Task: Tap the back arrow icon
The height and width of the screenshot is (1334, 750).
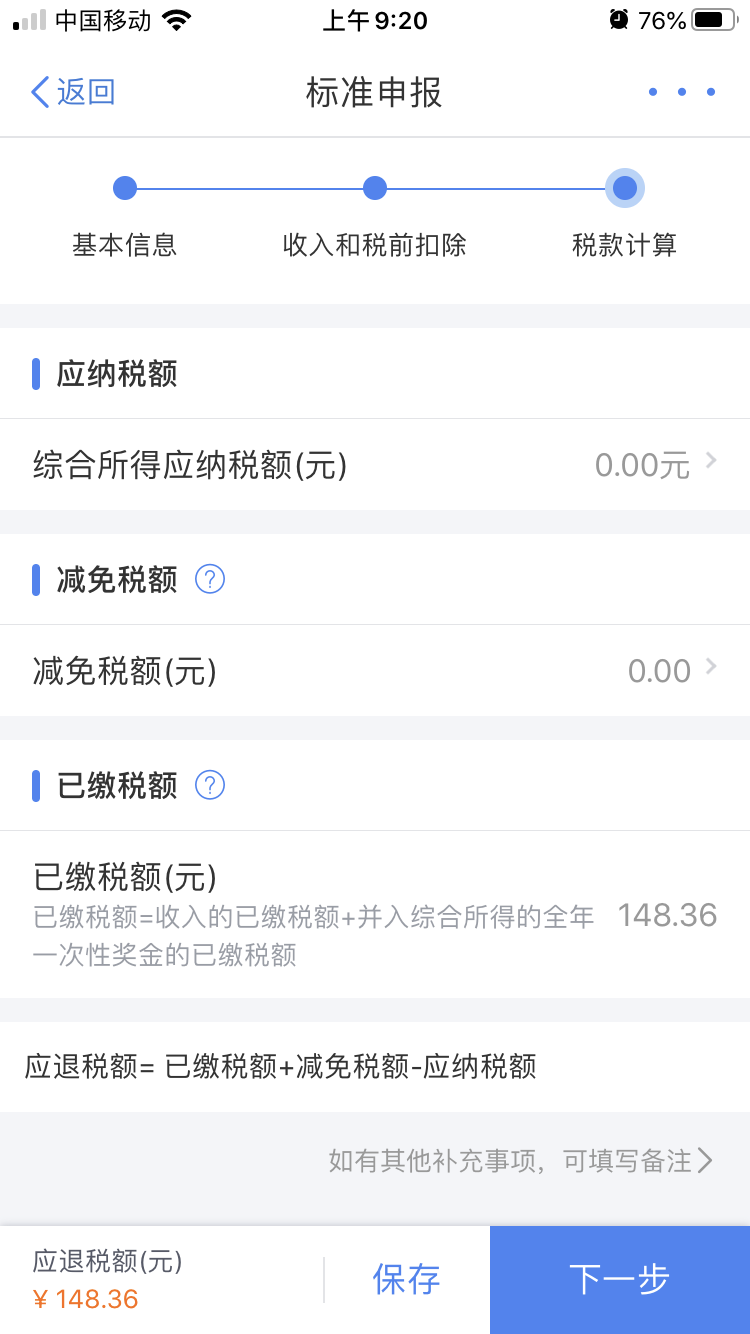Action: (x=40, y=92)
